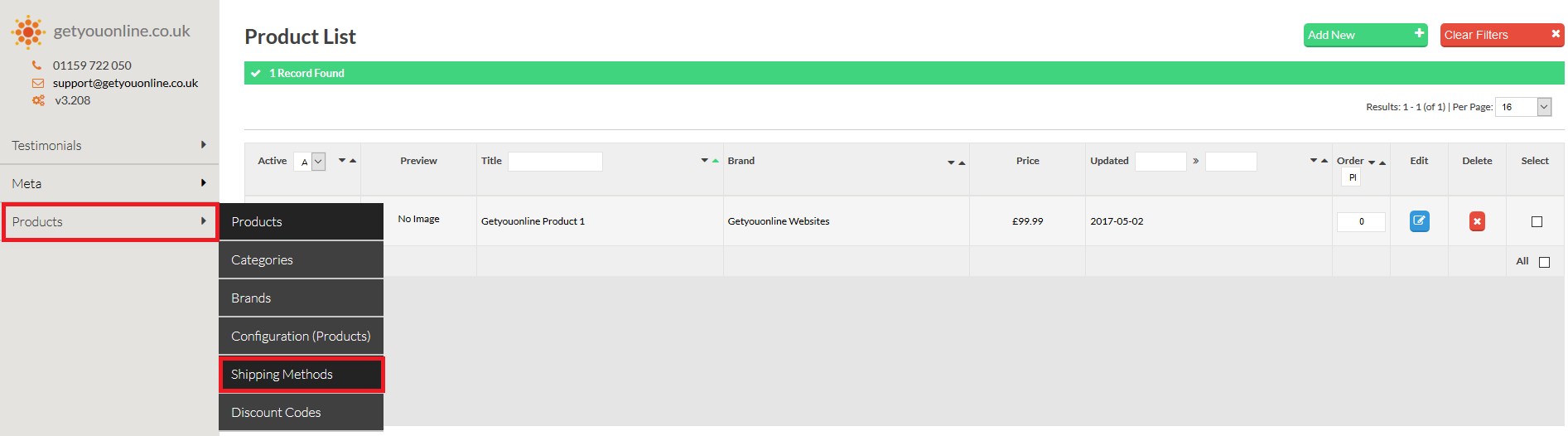Viewport: 1568px width, 436px height.
Task: Click the Order filter field in header
Action: click(1350, 177)
